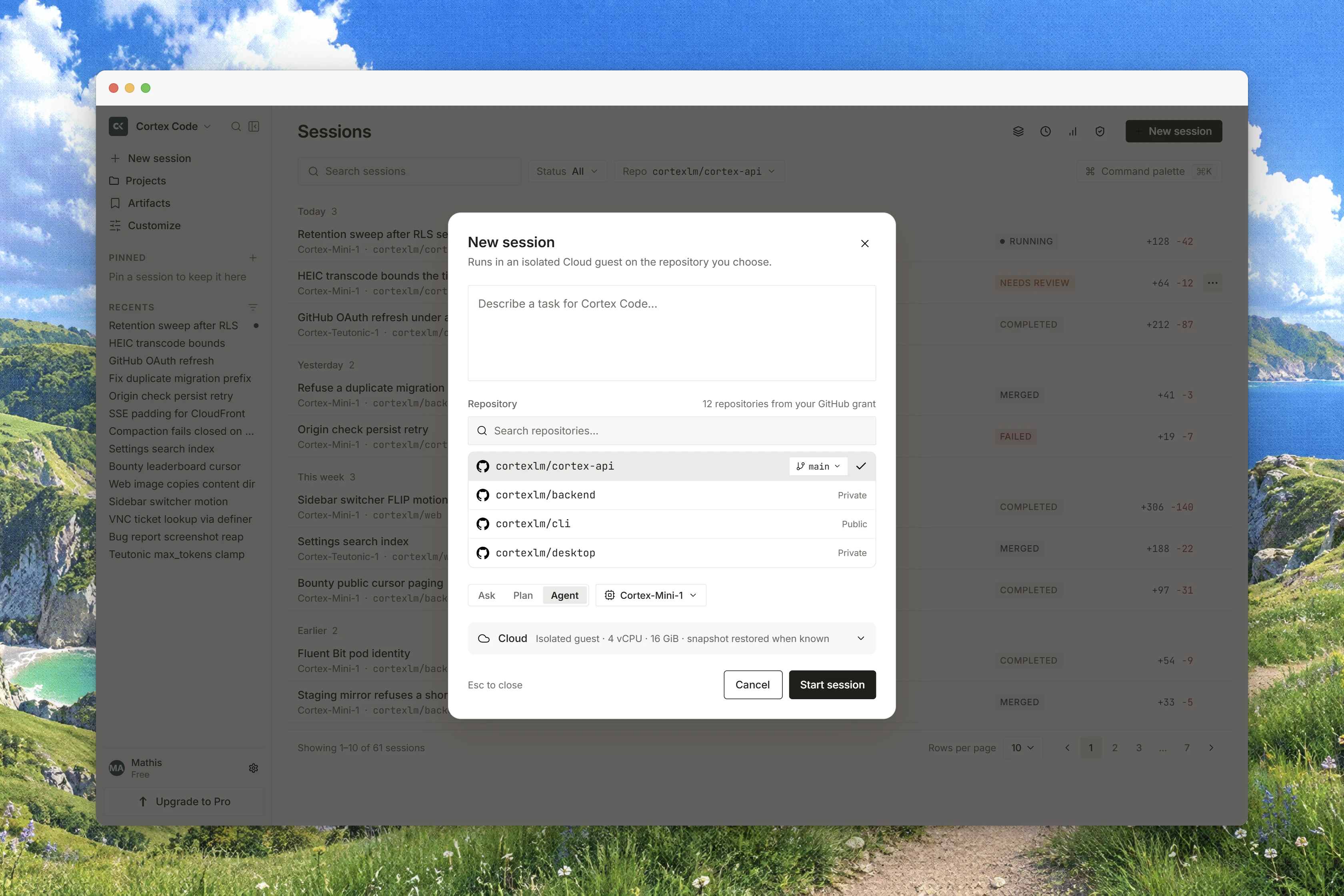Open the Command palette
Image resolution: width=1344 pixels, height=896 pixels.
pyautogui.click(x=1149, y=172)
